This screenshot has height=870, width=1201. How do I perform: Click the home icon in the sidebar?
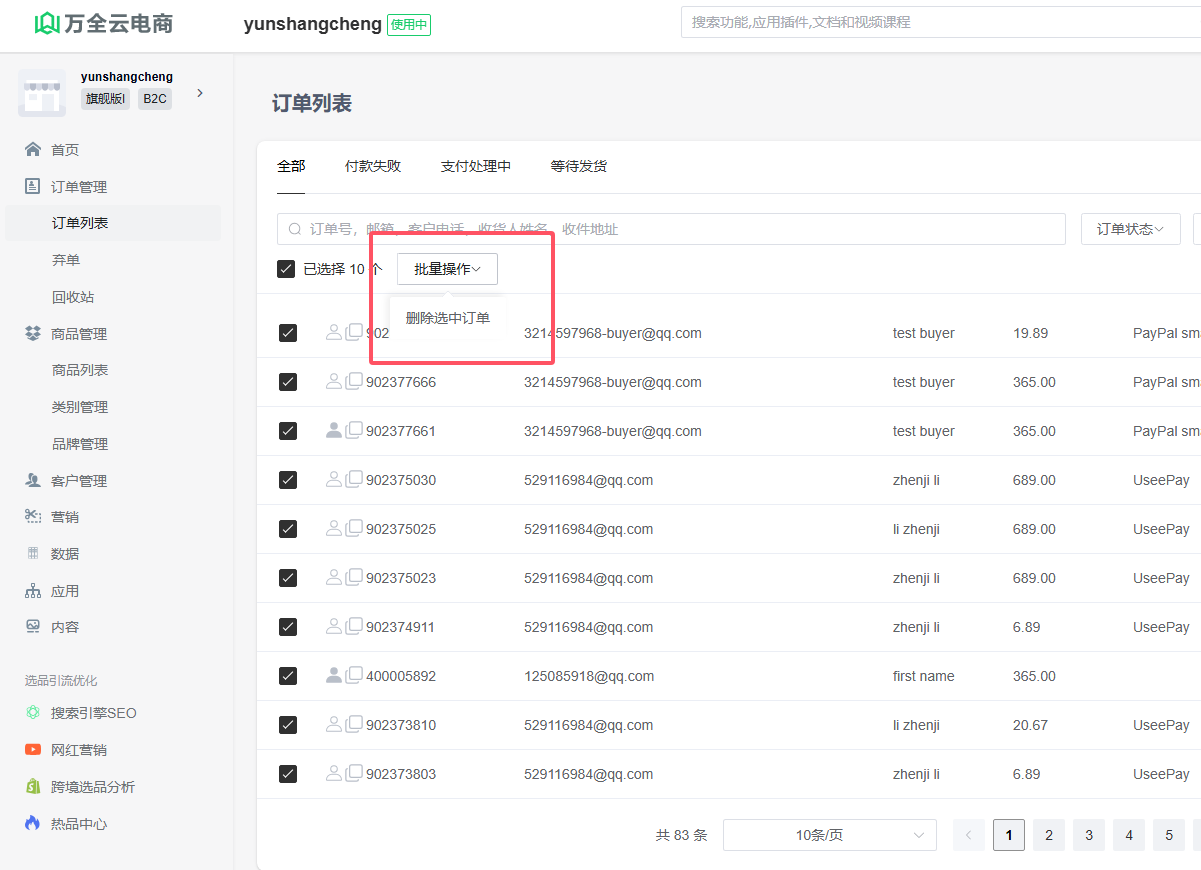[x=33, y=150]
